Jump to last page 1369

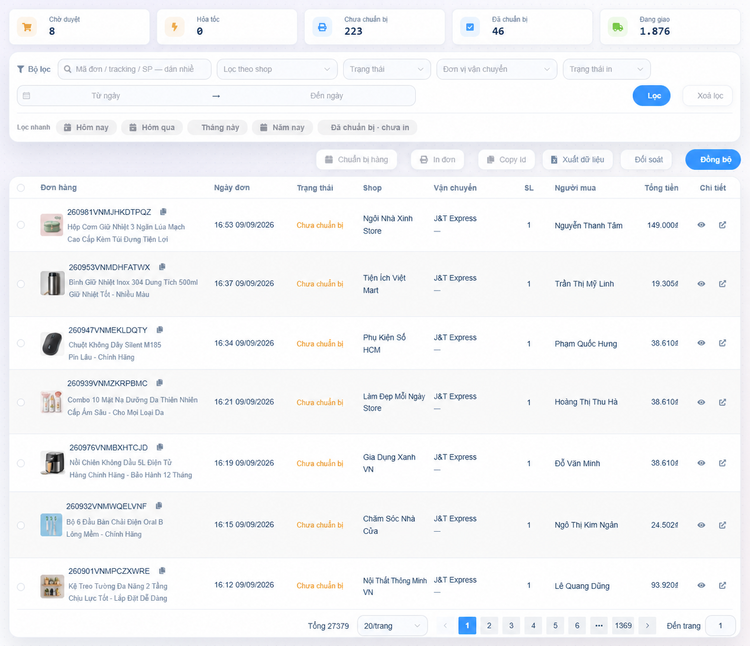tap(623, 625)
